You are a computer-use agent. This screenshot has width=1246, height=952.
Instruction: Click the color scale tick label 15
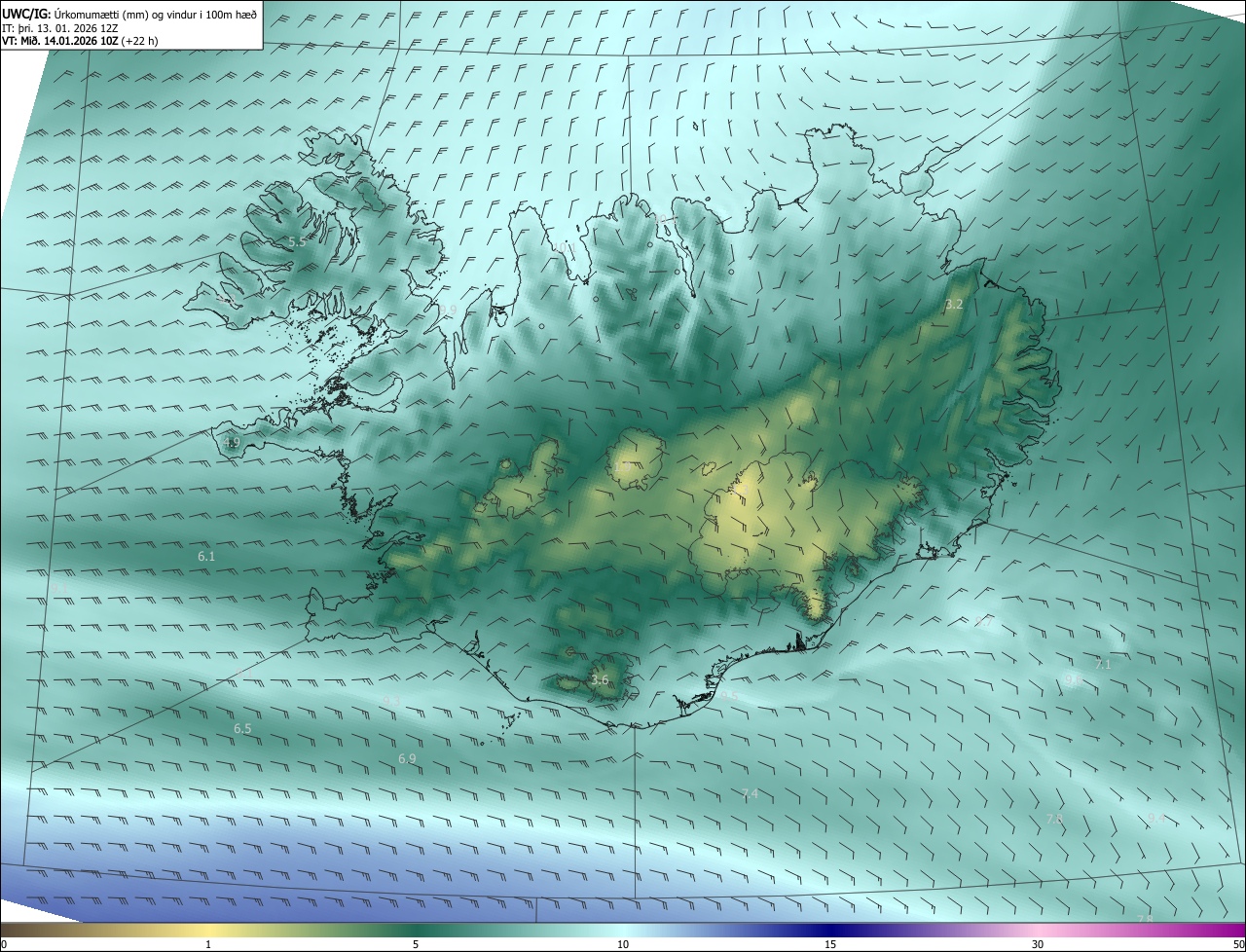830,944
